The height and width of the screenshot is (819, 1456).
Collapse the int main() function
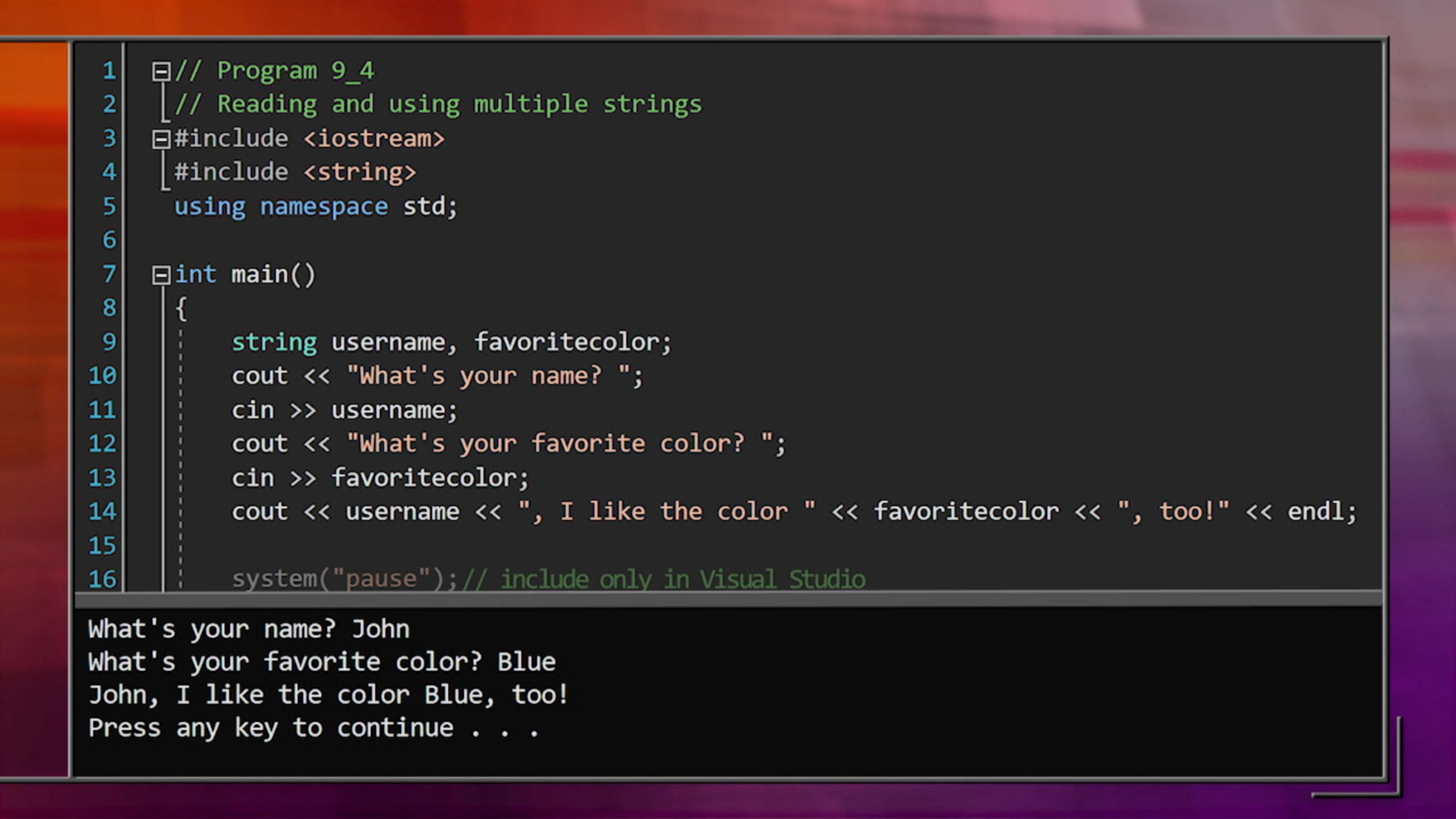pos(161,275)
